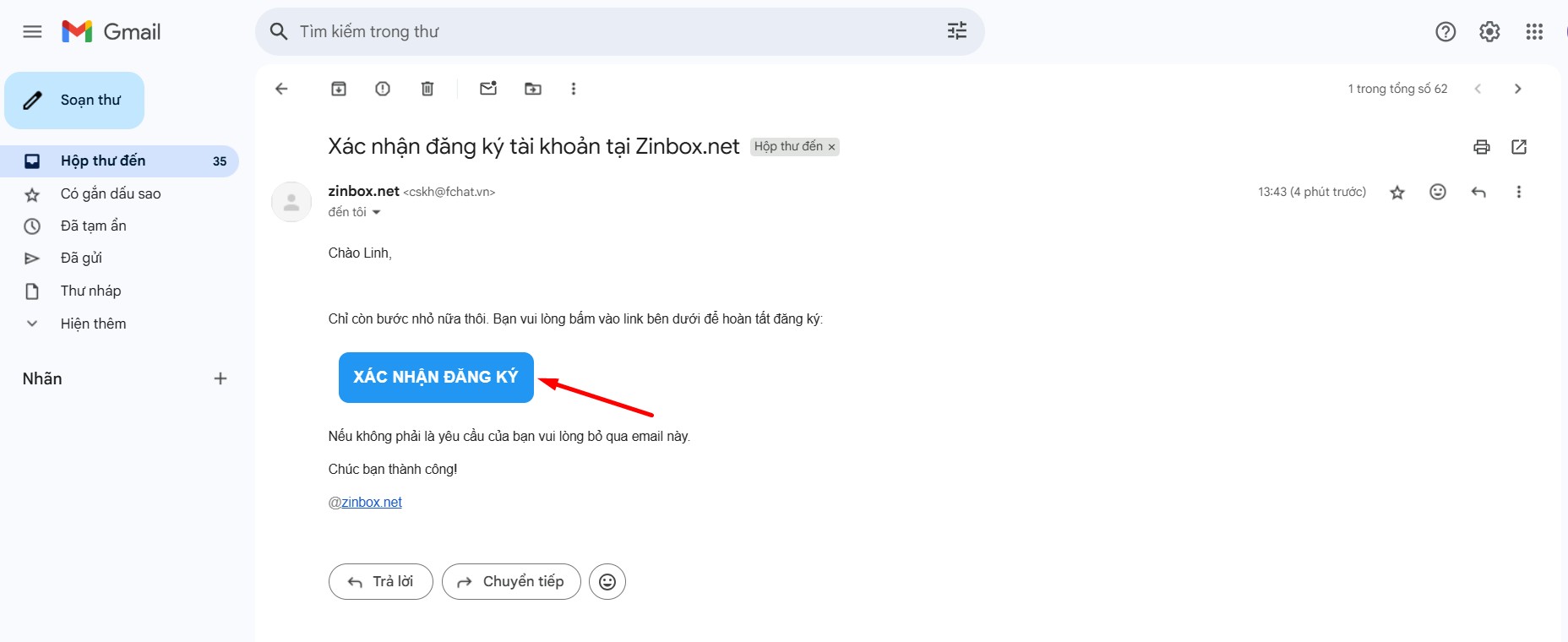
Task: Archive this email with the archive icon
Action: click(339, 89)
